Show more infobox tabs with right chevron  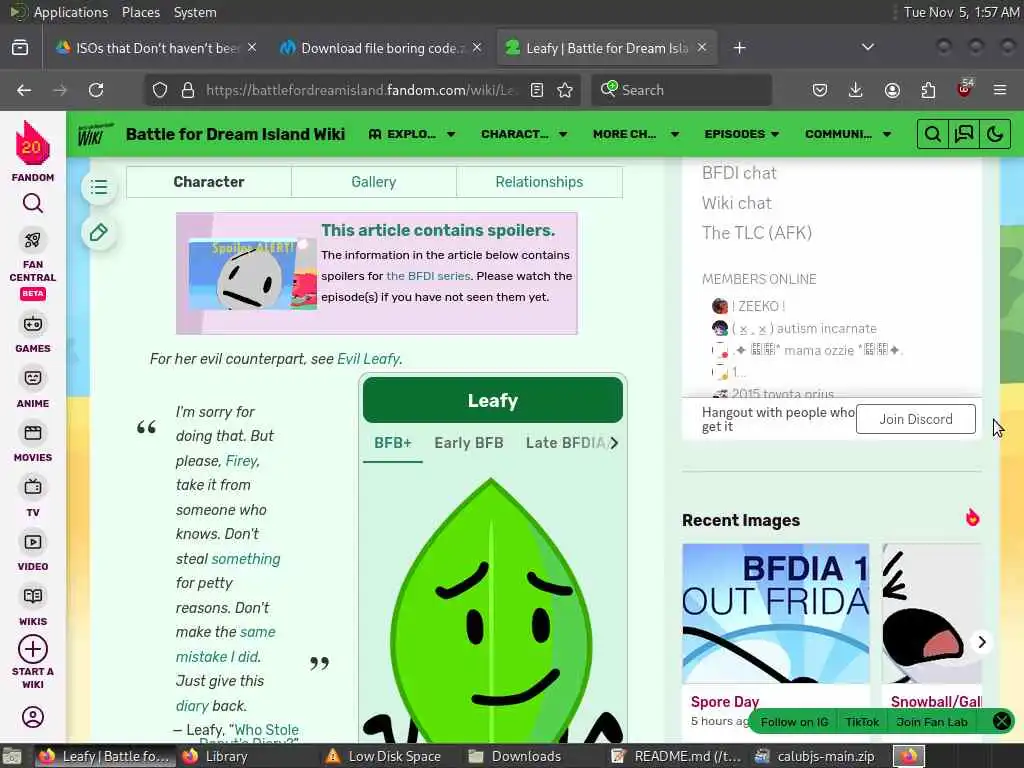(614, 443)
